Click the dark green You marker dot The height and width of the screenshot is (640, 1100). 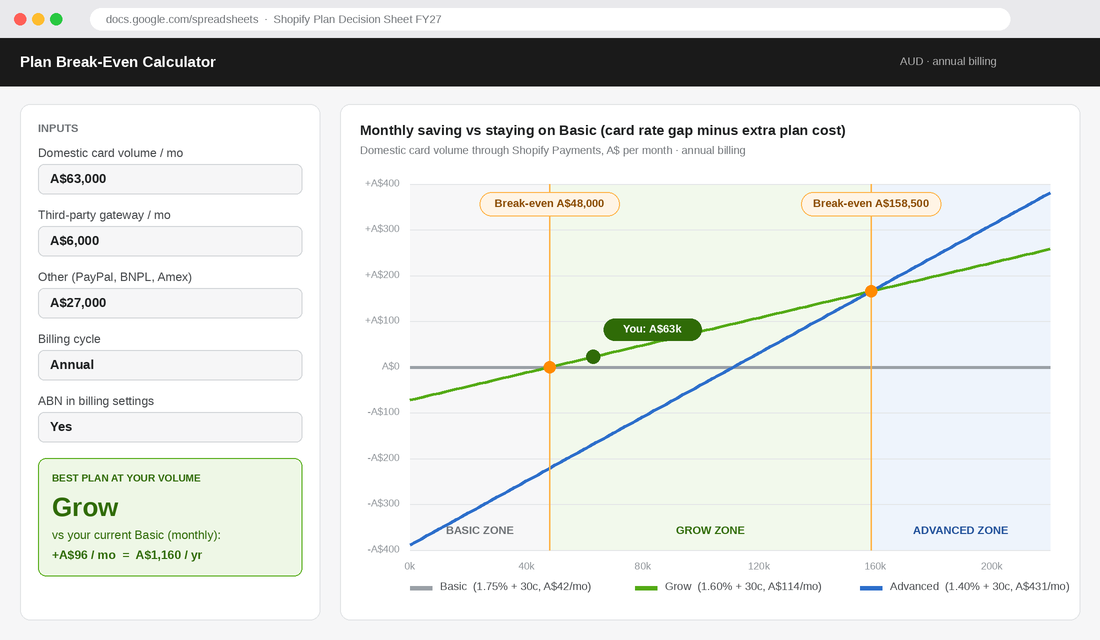pos(593,357)
